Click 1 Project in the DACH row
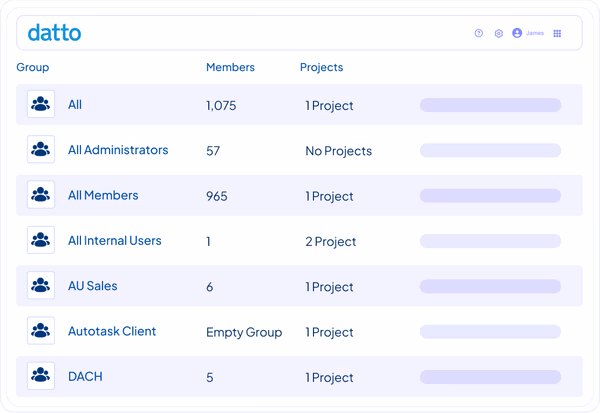The width and height of the screenshot is (600, 413). (x=329, y=377)
